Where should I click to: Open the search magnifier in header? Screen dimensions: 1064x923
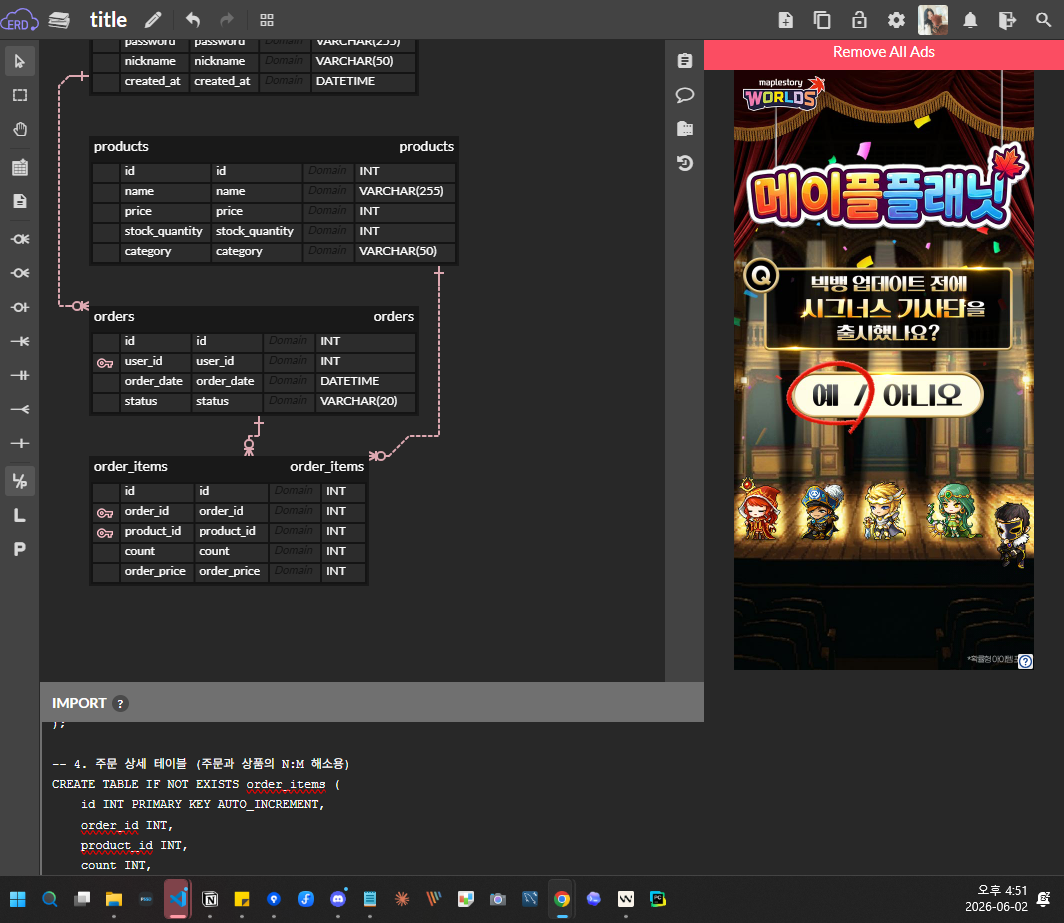(1044, 20)
